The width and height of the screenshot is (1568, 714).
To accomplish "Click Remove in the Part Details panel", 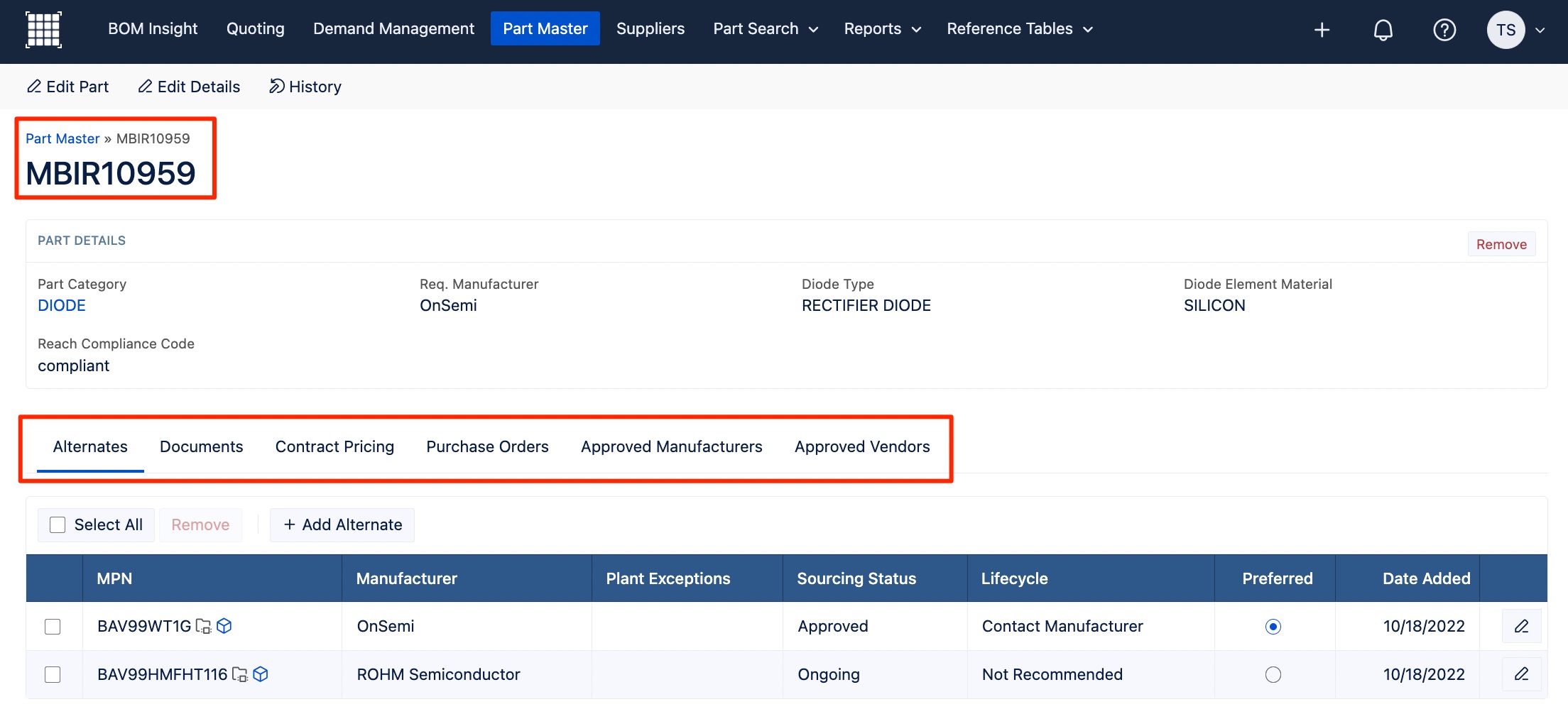I will click(x=1501, y=244).
